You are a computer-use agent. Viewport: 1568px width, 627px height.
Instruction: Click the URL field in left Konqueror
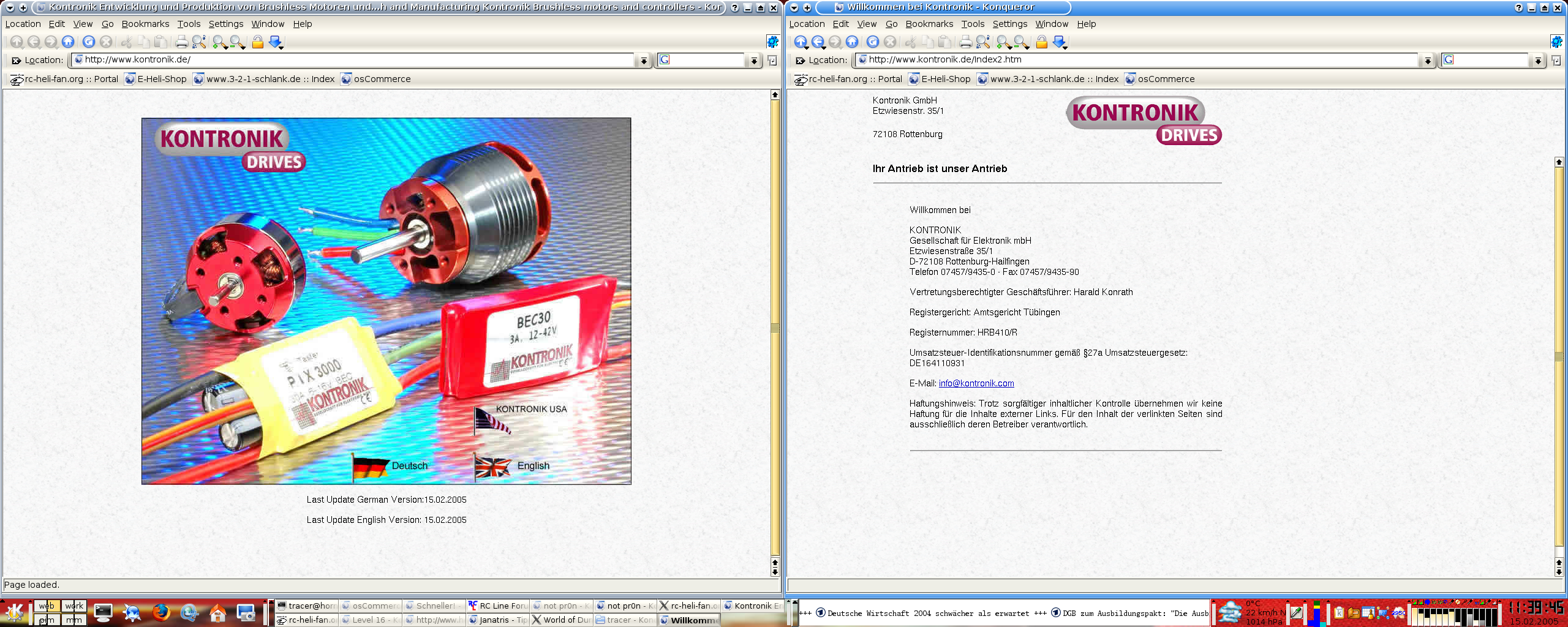point(353,60)
